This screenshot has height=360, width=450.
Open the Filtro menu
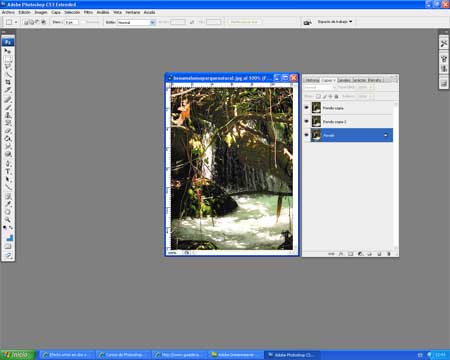(88, 12)
